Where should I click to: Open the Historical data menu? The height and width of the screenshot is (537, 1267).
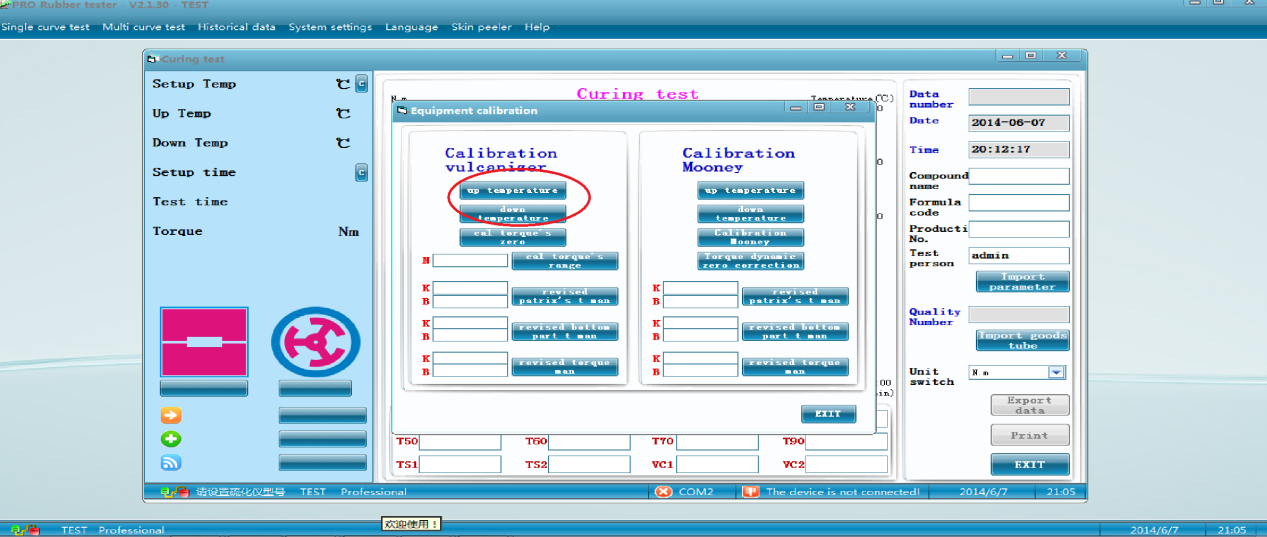[236, 27]
